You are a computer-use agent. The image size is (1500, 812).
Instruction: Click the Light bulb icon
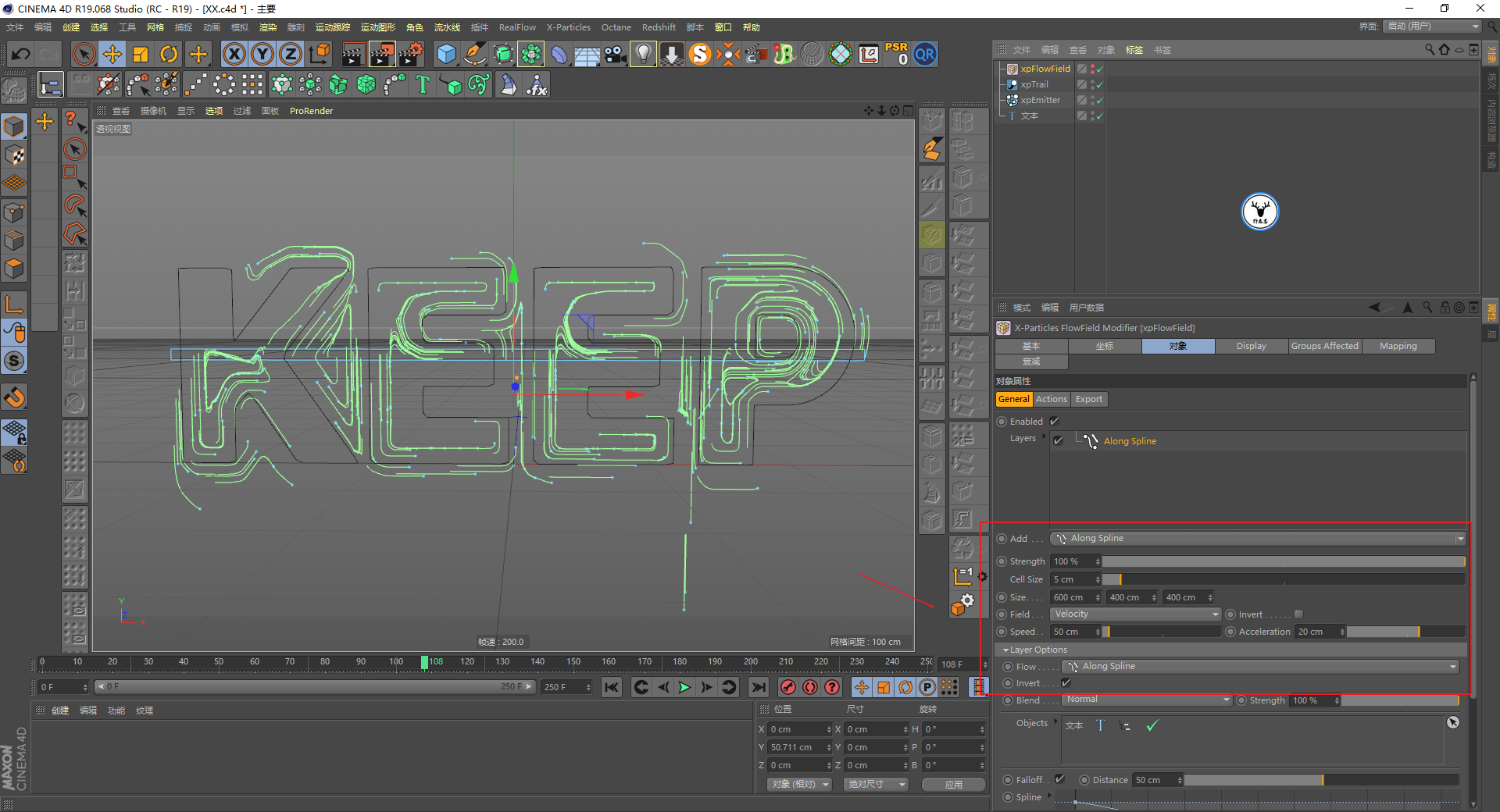pos(643,54)
